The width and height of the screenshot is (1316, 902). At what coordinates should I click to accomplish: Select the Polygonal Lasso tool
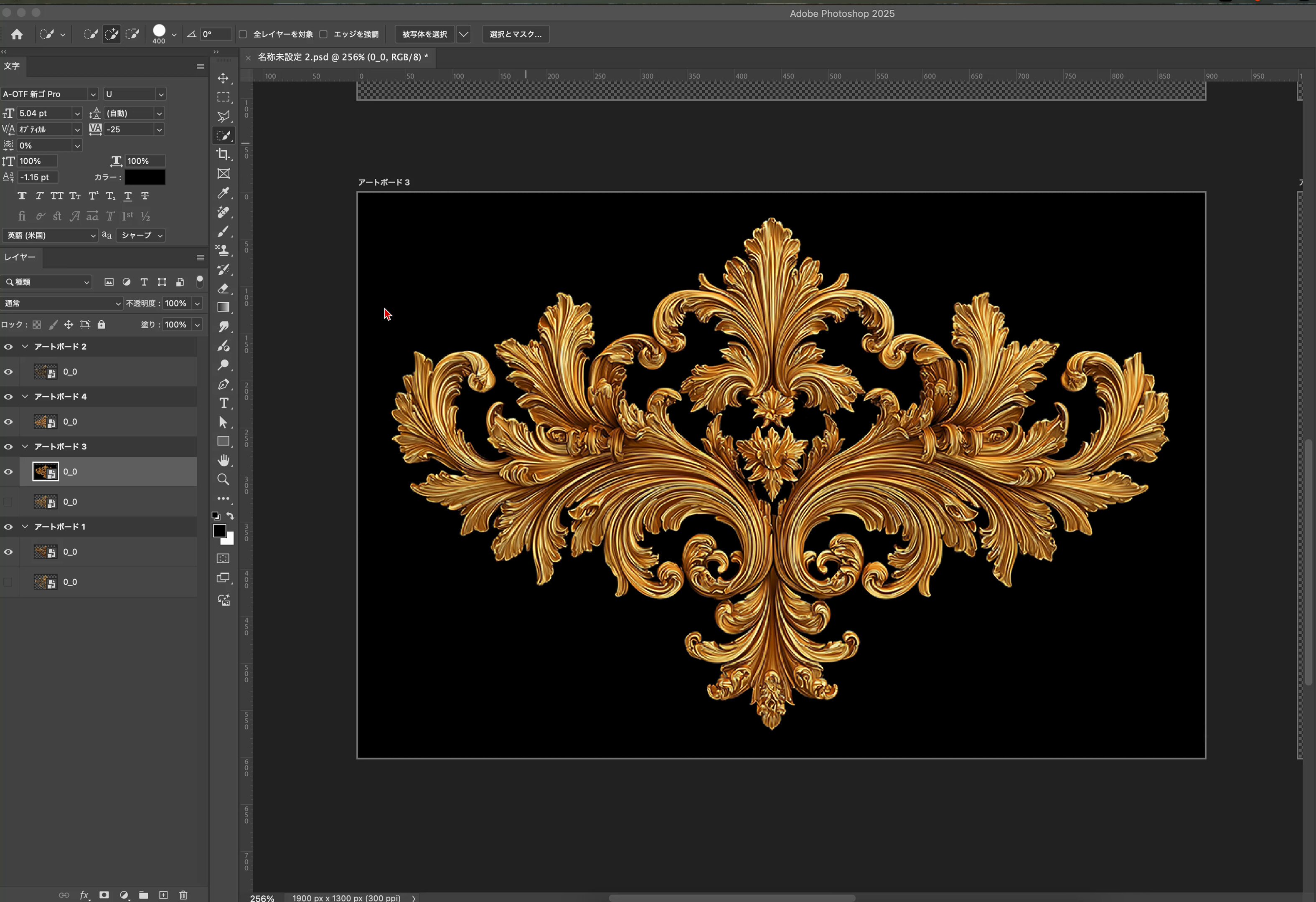pyautogui.click(x=223, y=116)
